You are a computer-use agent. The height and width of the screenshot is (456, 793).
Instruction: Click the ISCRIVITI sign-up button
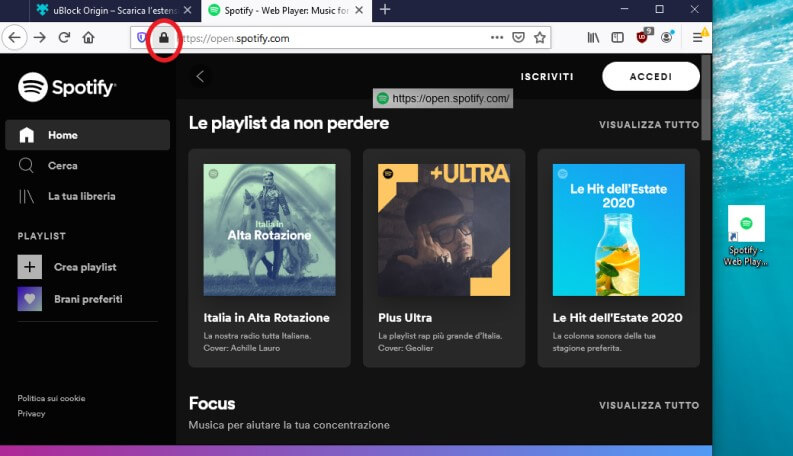click(x=547, y=76)
